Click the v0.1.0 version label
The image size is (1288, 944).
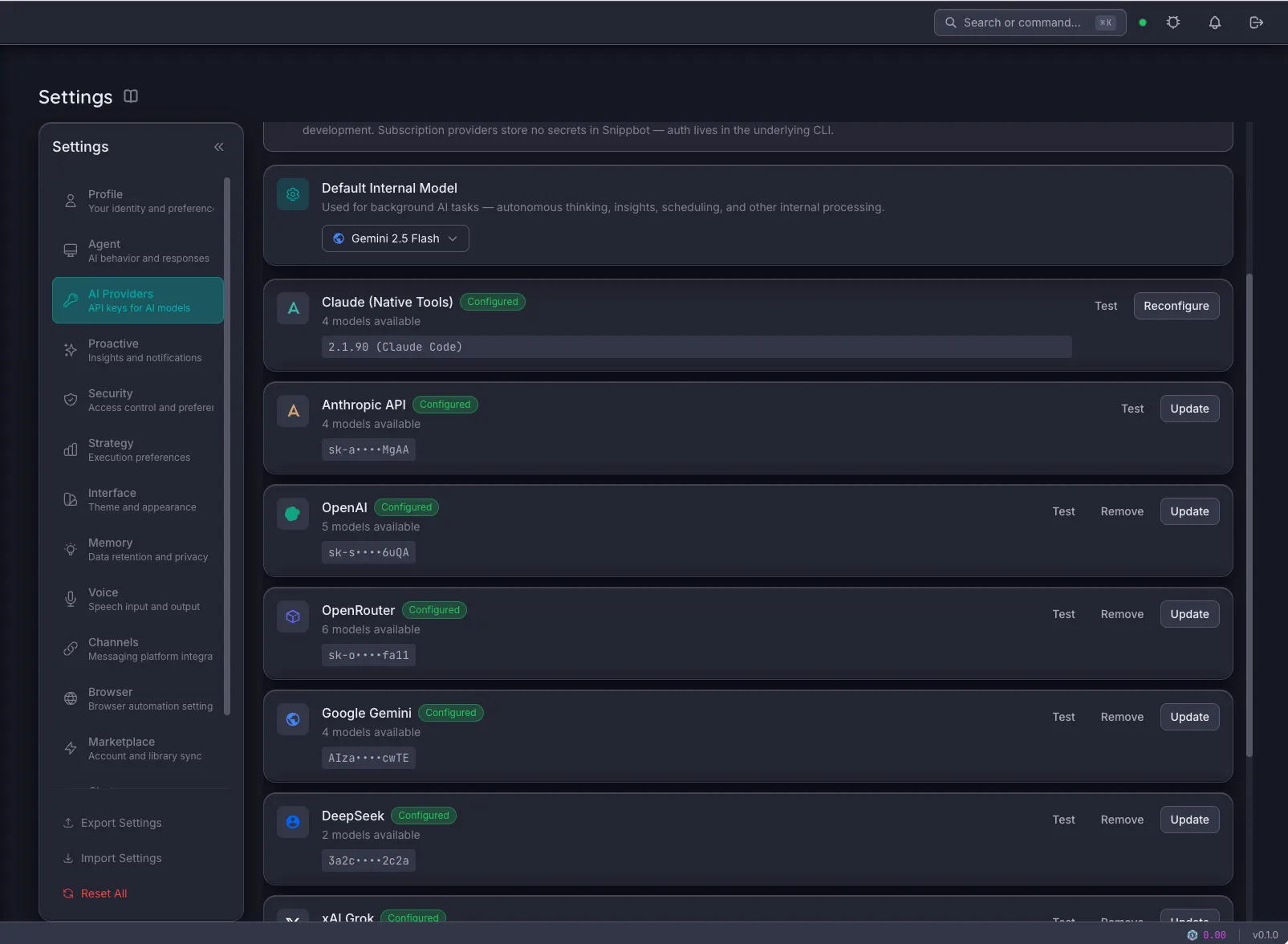pyautogui.click(x=1265, y=935)
